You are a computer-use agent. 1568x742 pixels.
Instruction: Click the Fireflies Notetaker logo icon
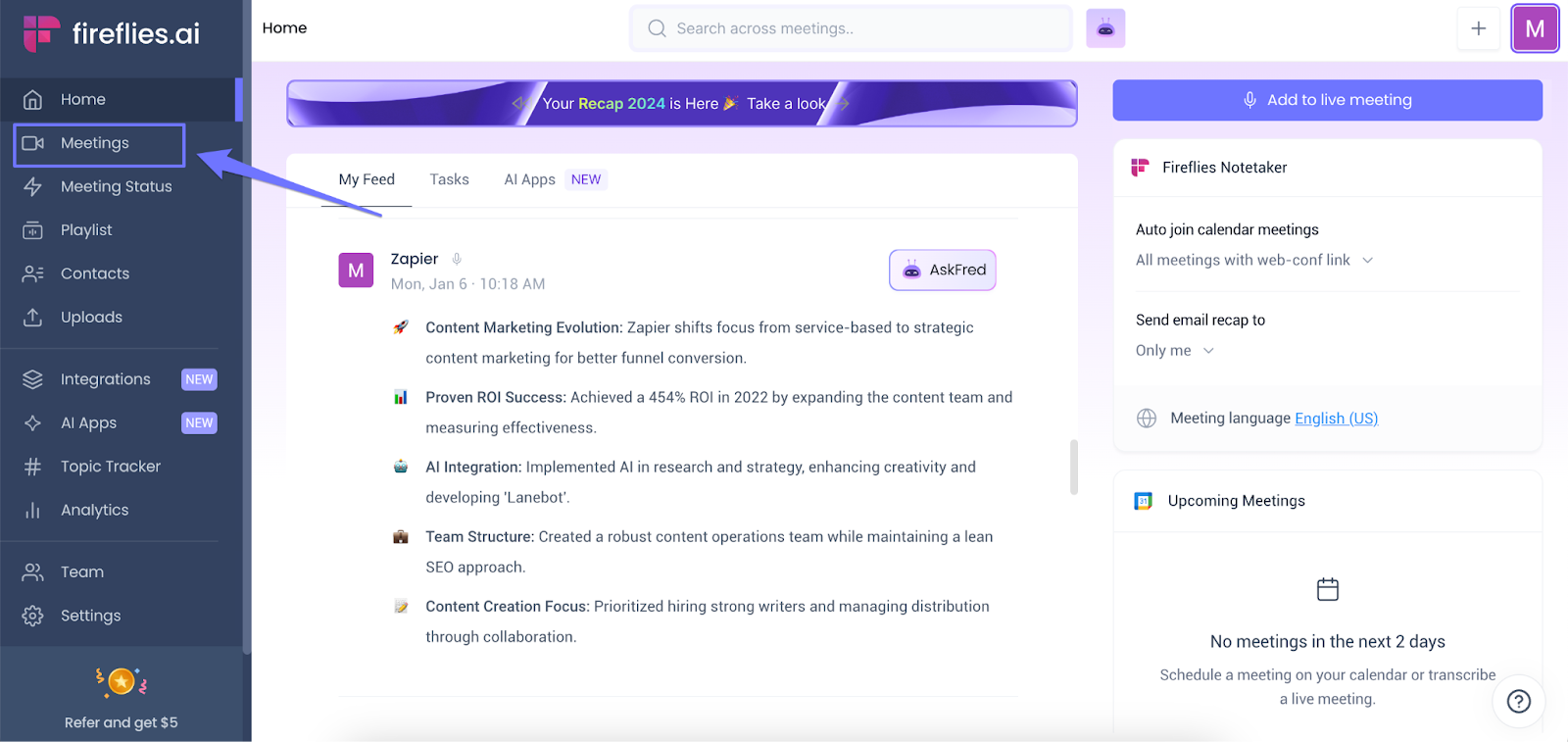pyautogui.click(x=1140, y=168)
